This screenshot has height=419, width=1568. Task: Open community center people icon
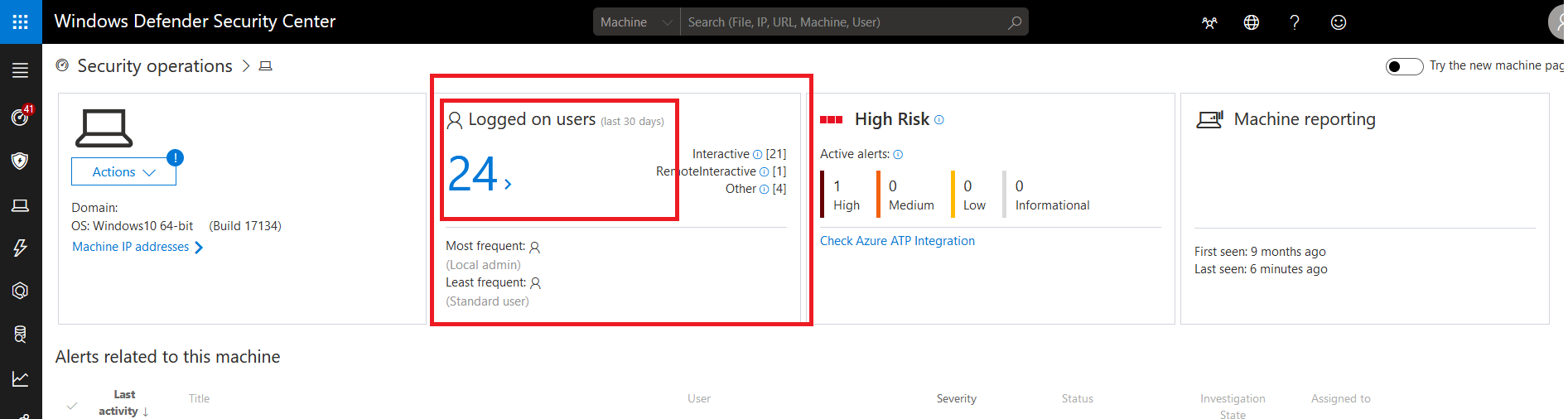tap(1210, 22)
